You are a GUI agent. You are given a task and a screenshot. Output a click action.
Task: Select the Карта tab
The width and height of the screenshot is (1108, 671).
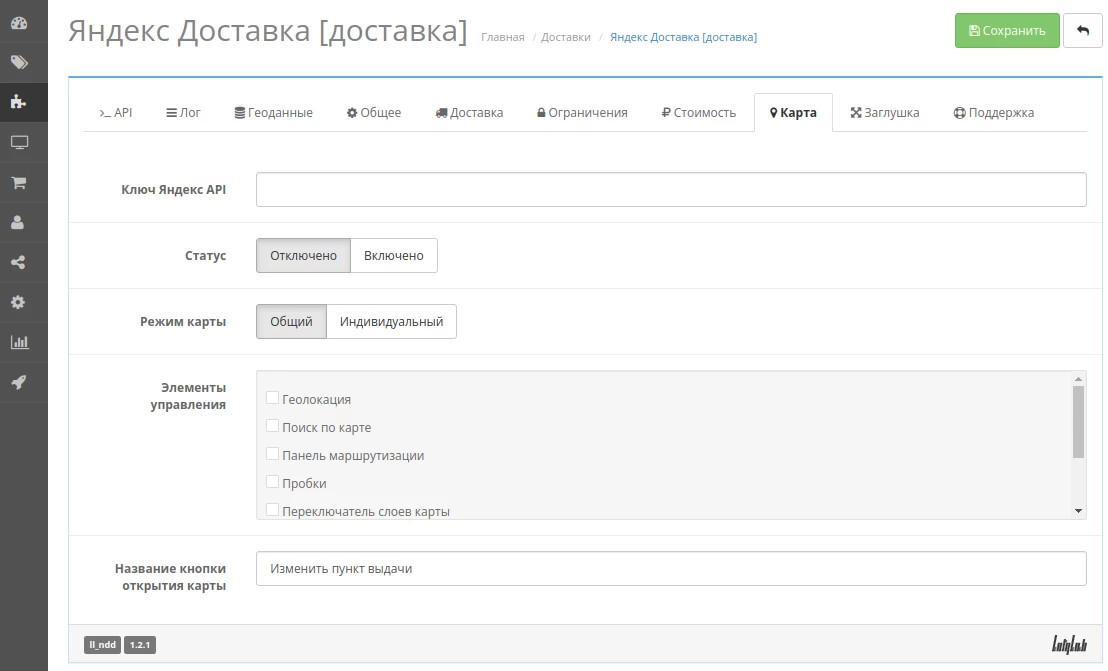(793, 112)
